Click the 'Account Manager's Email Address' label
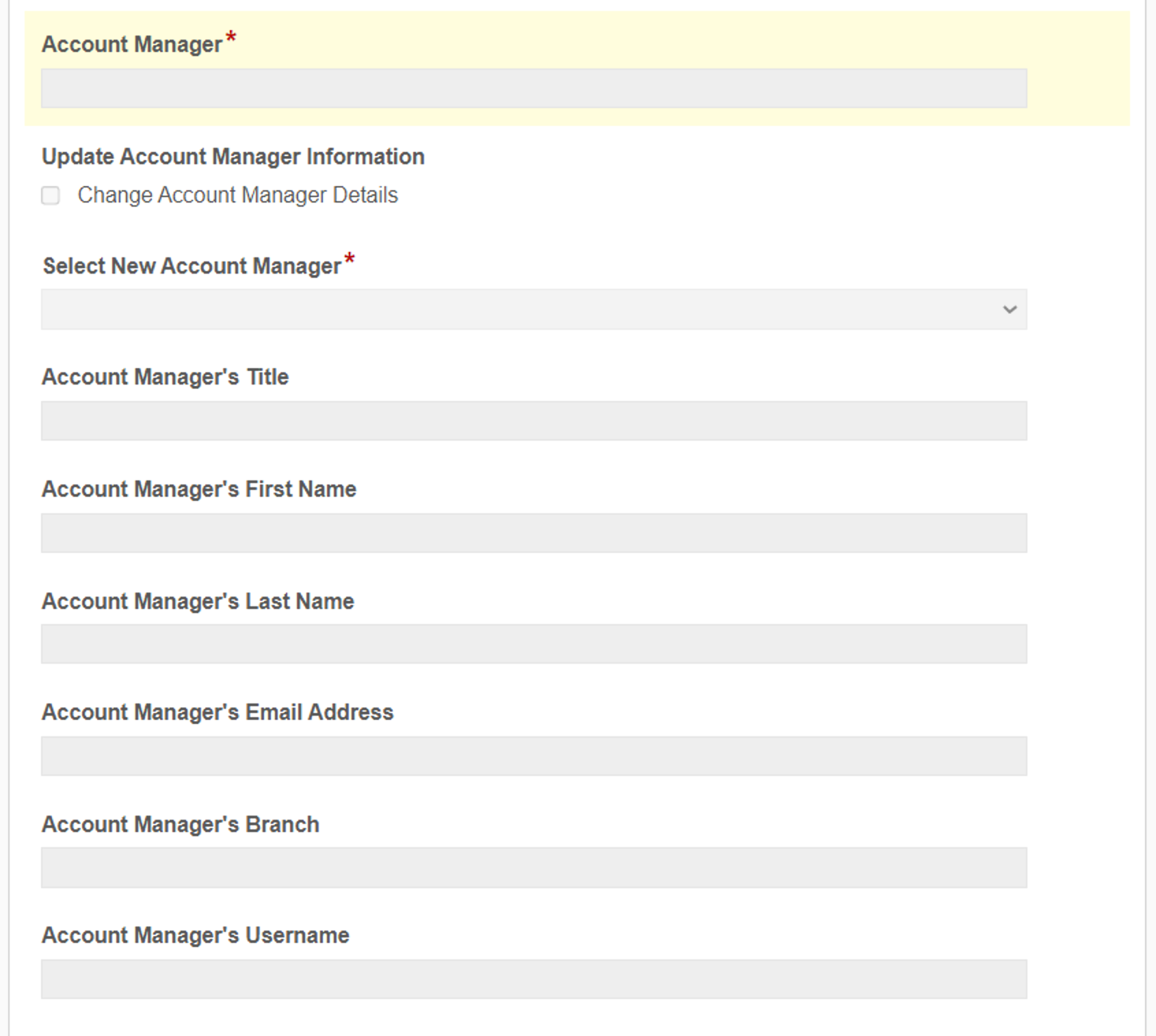This screenshot has width=1156, height=1036. (218, 712)
